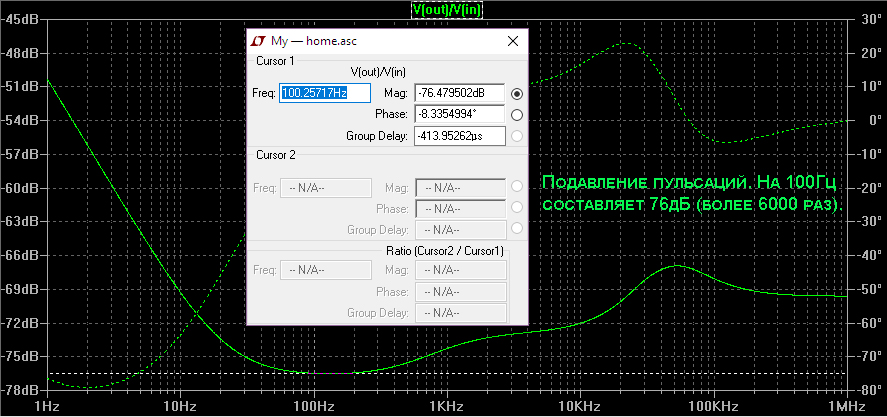Click the Cursor 1 Freq input field
The width and height of the screenshot is (887, 417).
click(x=325, y=93)
